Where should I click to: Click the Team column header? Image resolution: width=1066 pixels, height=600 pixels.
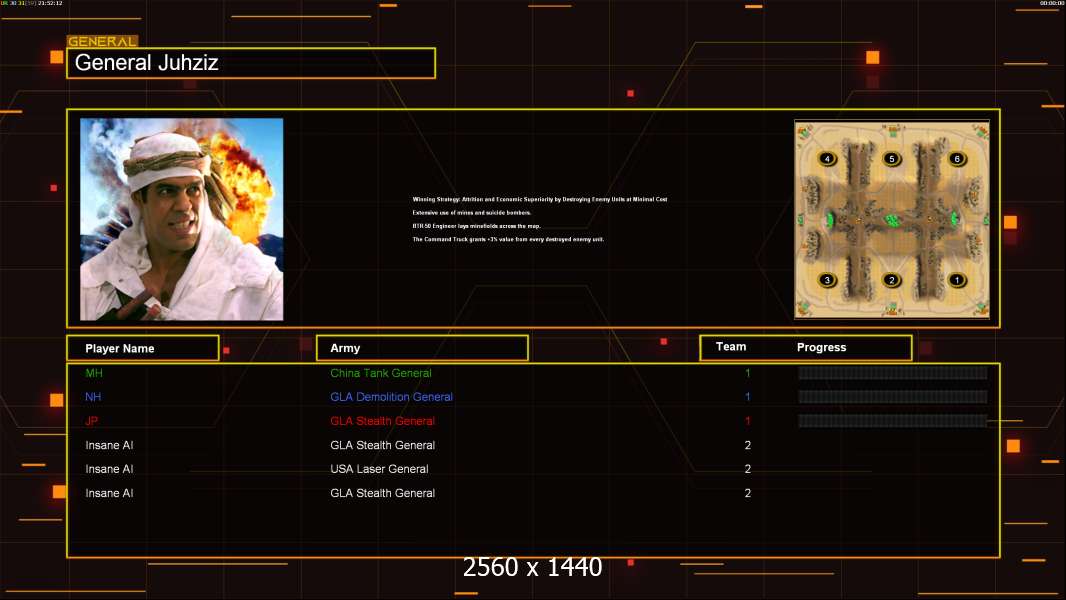click(x=731, y=347)
